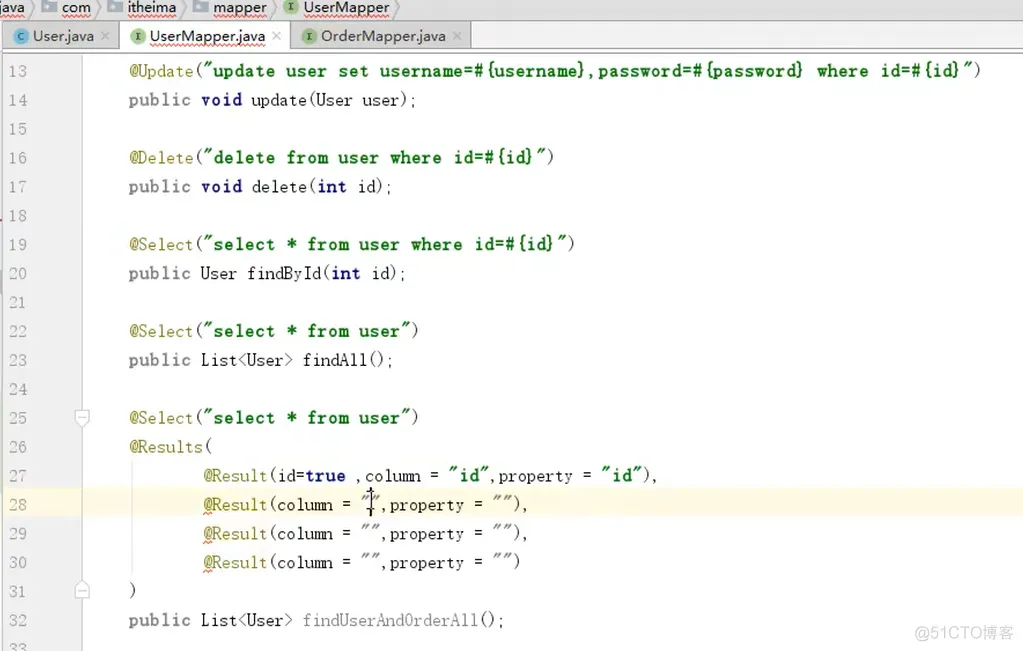Switch to the User.java tab
This screenshot has width=1023, height=651.
pos(63,36)
